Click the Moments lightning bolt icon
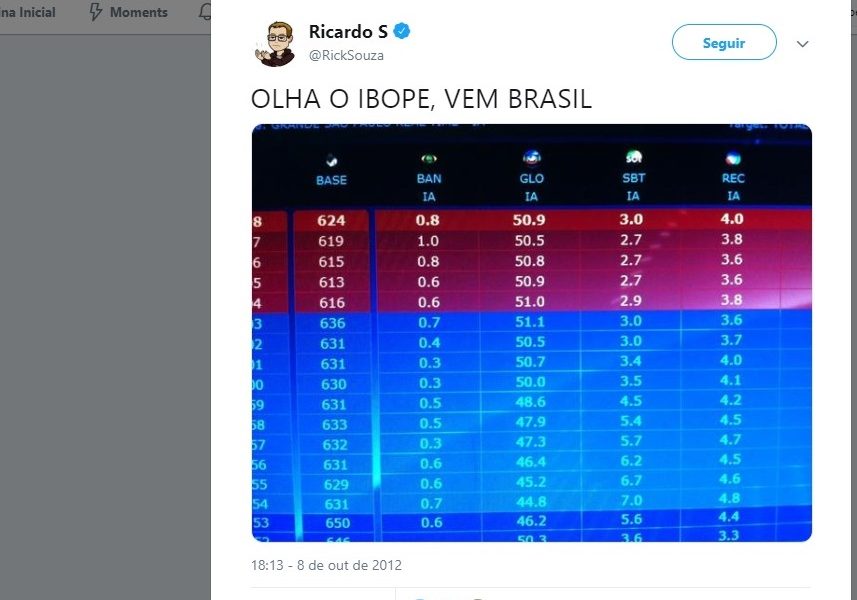This screenshot has height=600, width=857. (97, 13)
